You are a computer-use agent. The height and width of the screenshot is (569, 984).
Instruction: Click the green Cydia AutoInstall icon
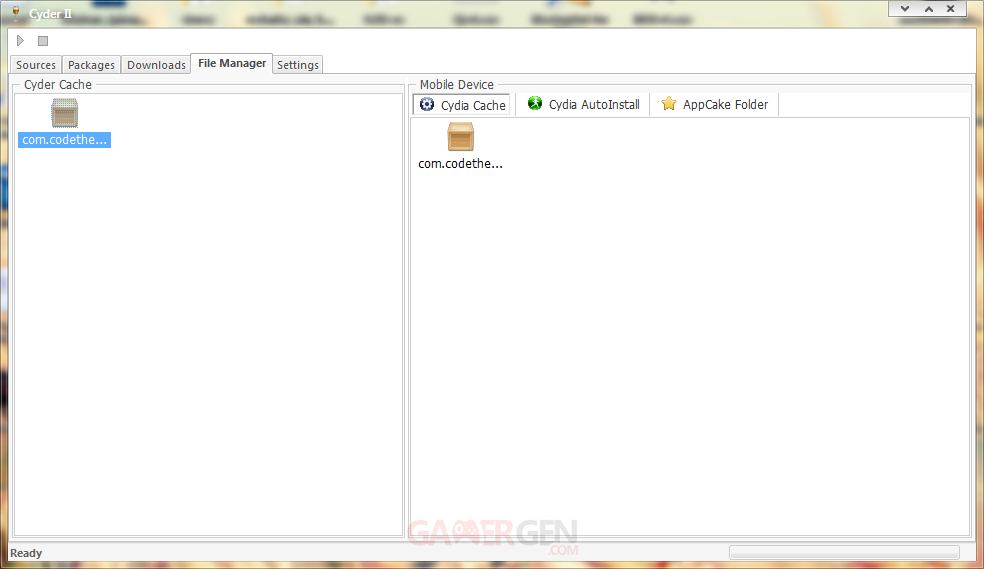(x=535, y=104)
